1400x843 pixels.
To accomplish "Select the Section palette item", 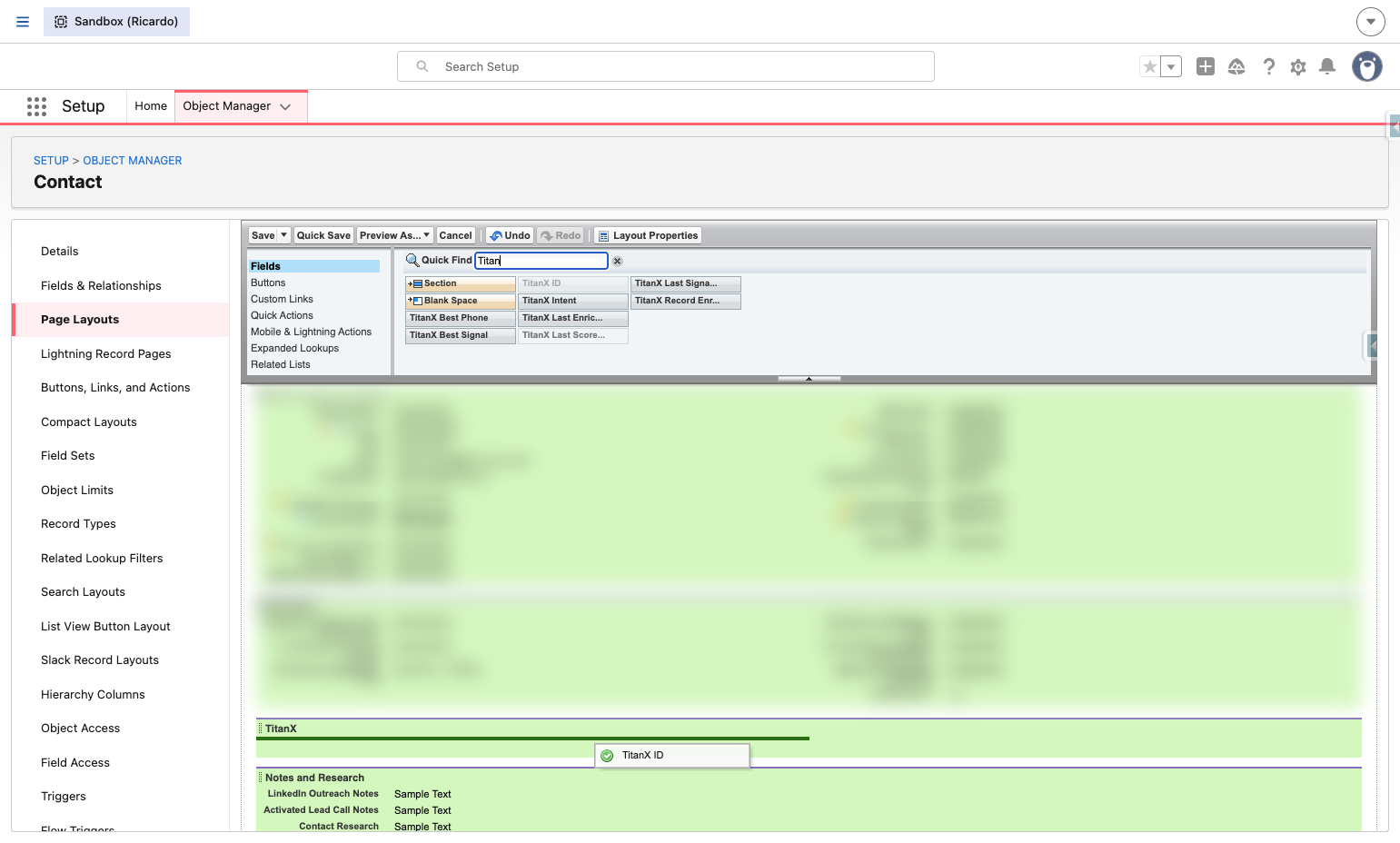I will coord(461,283).
